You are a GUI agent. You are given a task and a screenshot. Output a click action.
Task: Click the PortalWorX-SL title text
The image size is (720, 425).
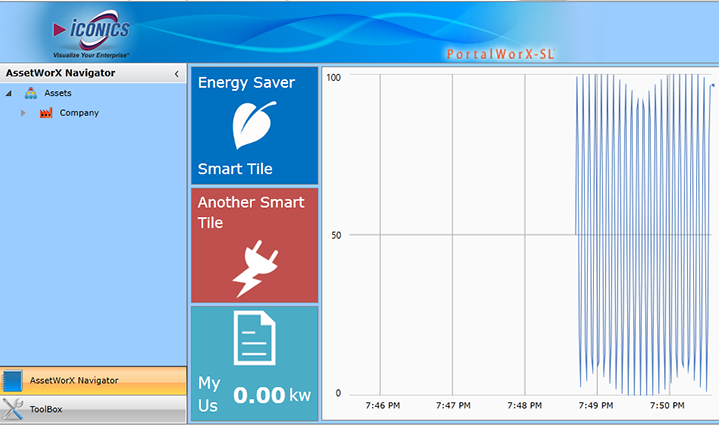(501, 54)
